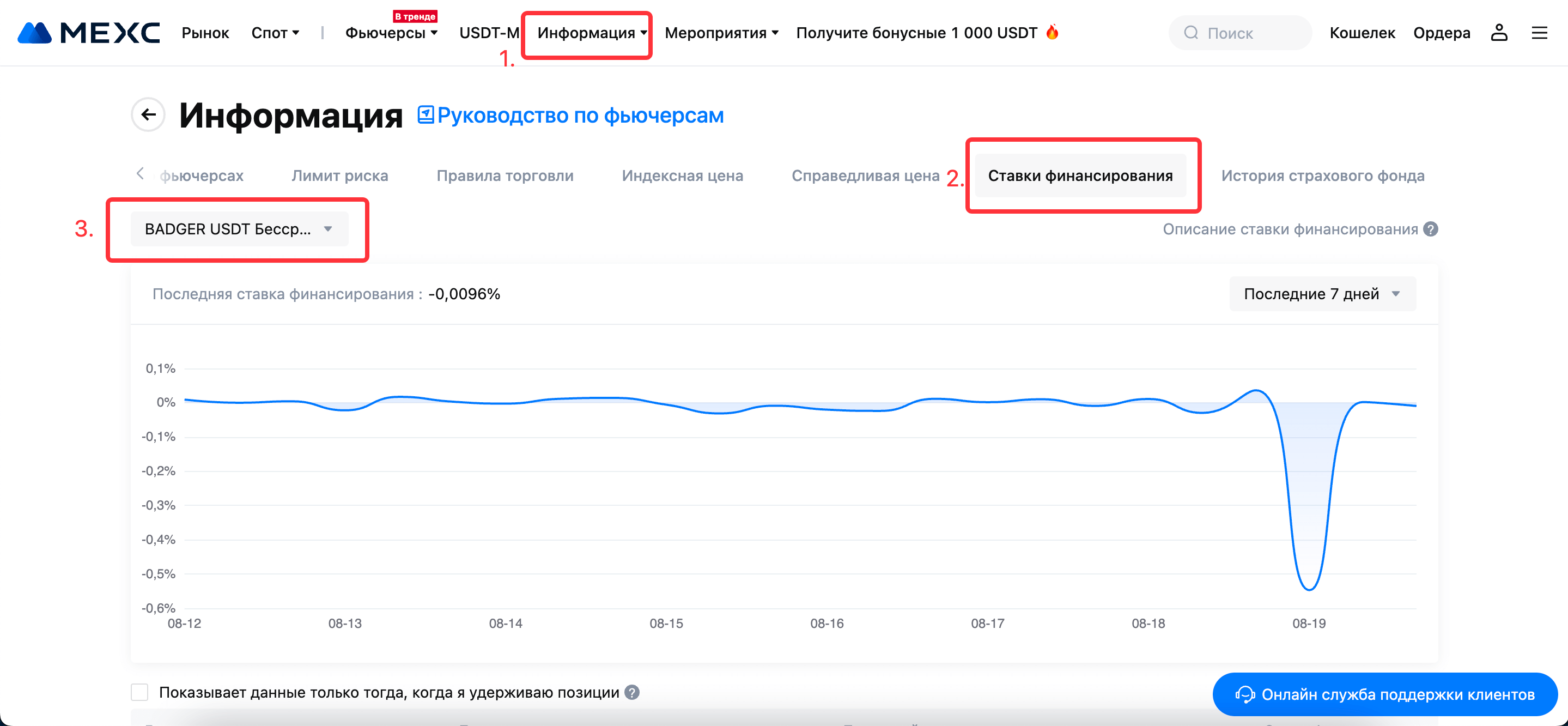Expand the Спот menu
Screen dimensions: 1568x726
(275, 33)
